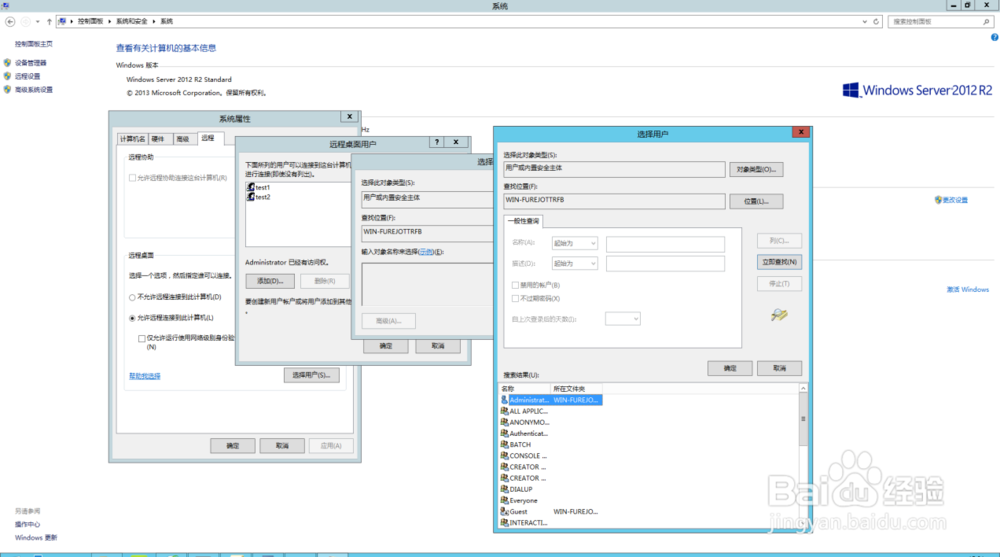Click the ALL APPLIC... group icon
This screenshot has height=557, width=1000.
click(504, 411)
